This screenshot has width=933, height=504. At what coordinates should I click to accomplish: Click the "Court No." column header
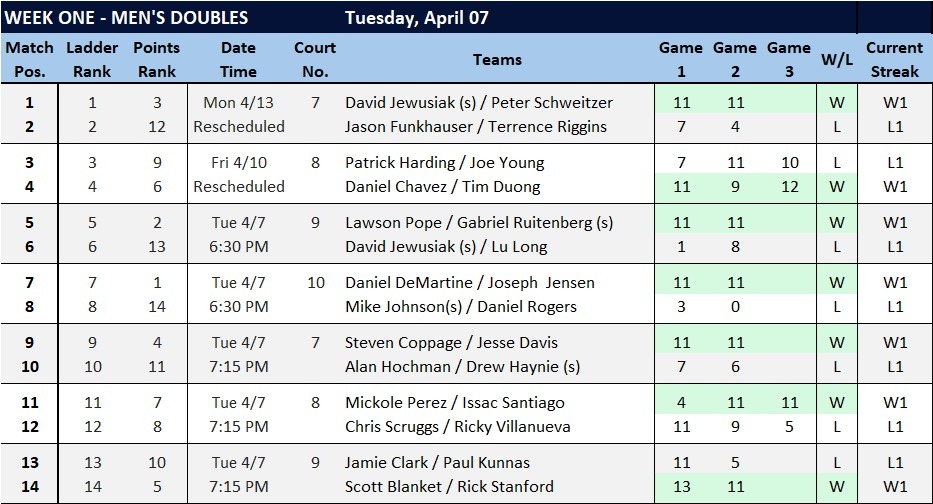(315, 60)
